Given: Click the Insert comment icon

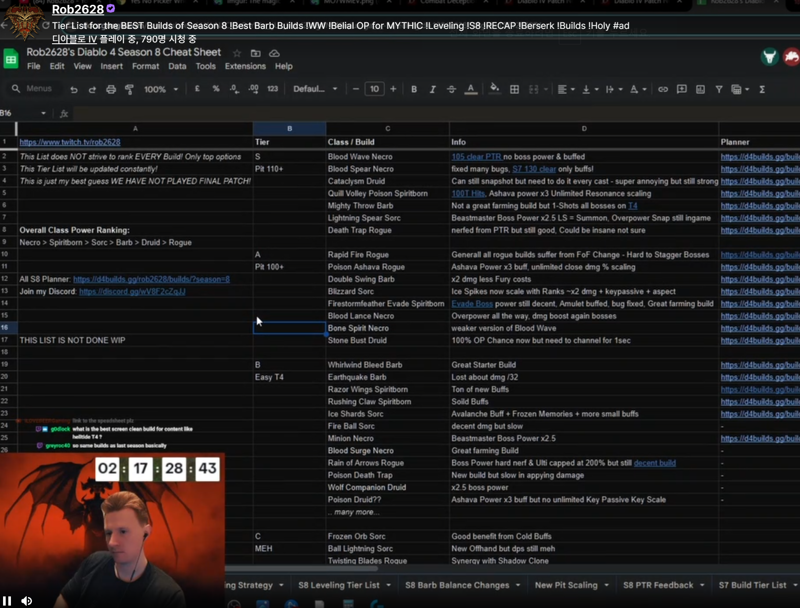Looking at the screenshot, I should 682,89.
